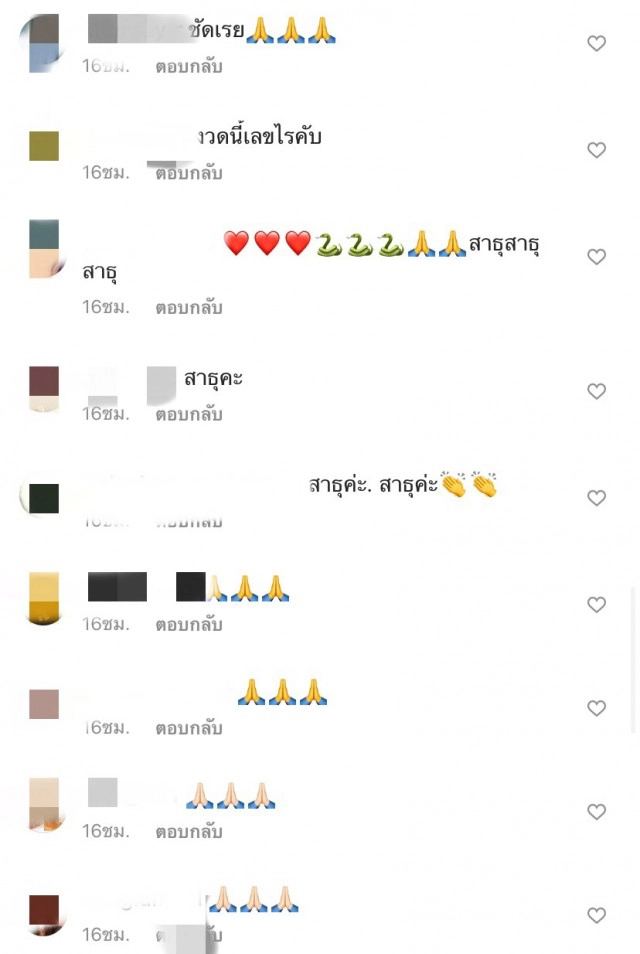
Task: Tap the heart on the bottom-most comment
Action: [x=596, y=915]
